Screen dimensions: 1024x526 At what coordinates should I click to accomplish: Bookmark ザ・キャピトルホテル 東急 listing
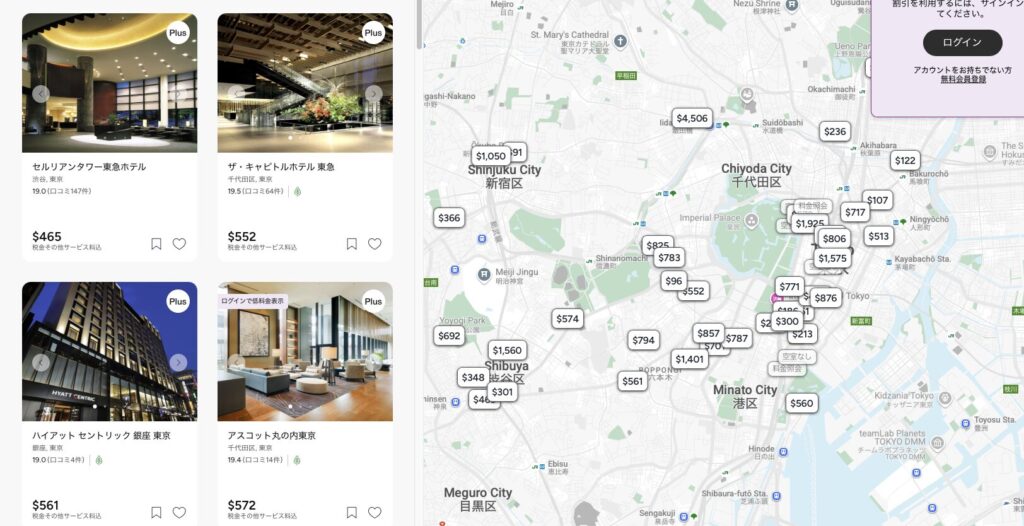coord(351,244)
